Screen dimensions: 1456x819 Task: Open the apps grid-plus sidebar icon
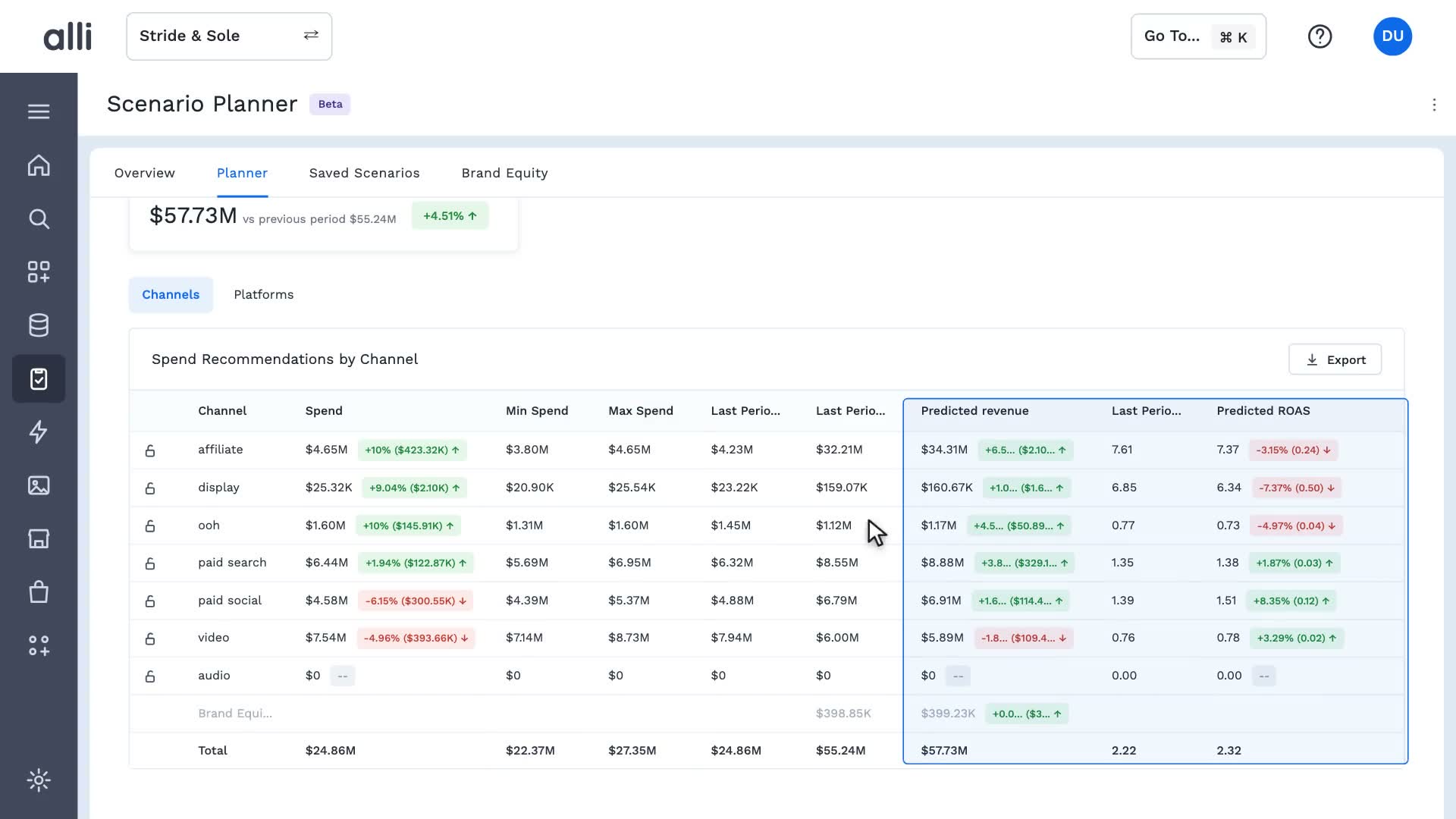point(39,272)
